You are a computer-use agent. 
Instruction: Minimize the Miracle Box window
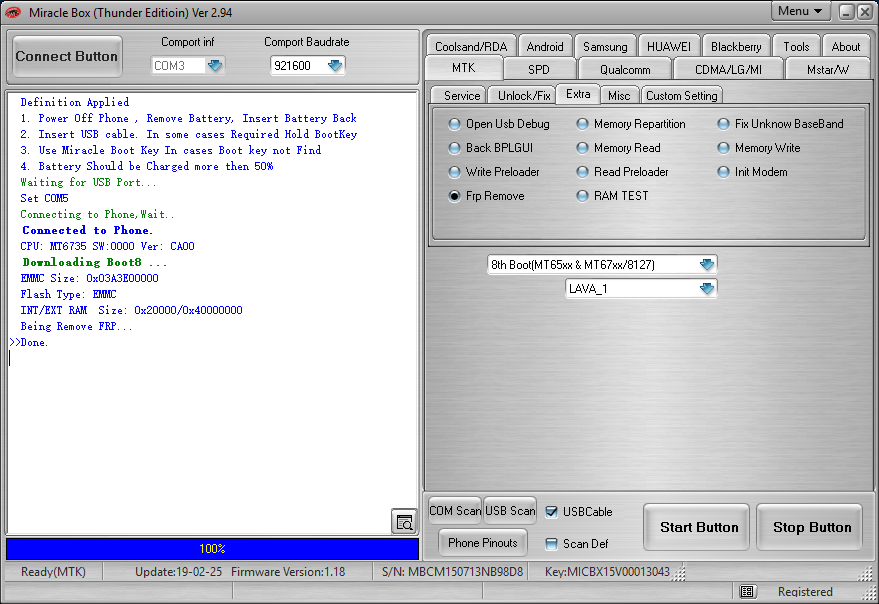[846, 12]
